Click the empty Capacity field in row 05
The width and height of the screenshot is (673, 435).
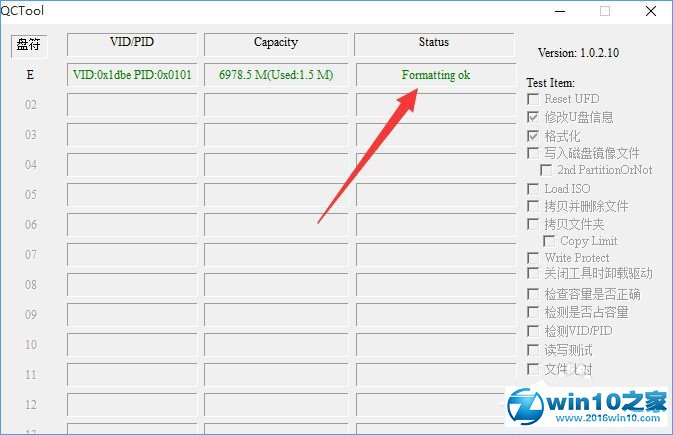276,195
